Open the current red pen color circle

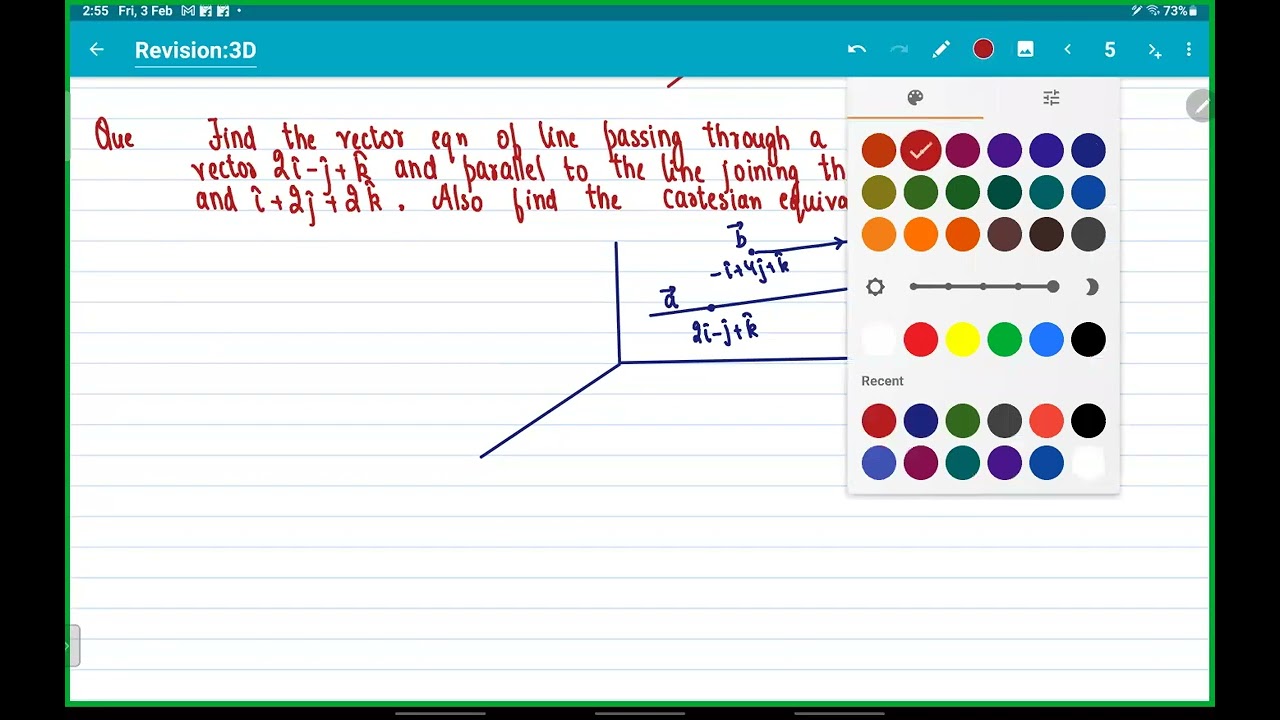983,49
